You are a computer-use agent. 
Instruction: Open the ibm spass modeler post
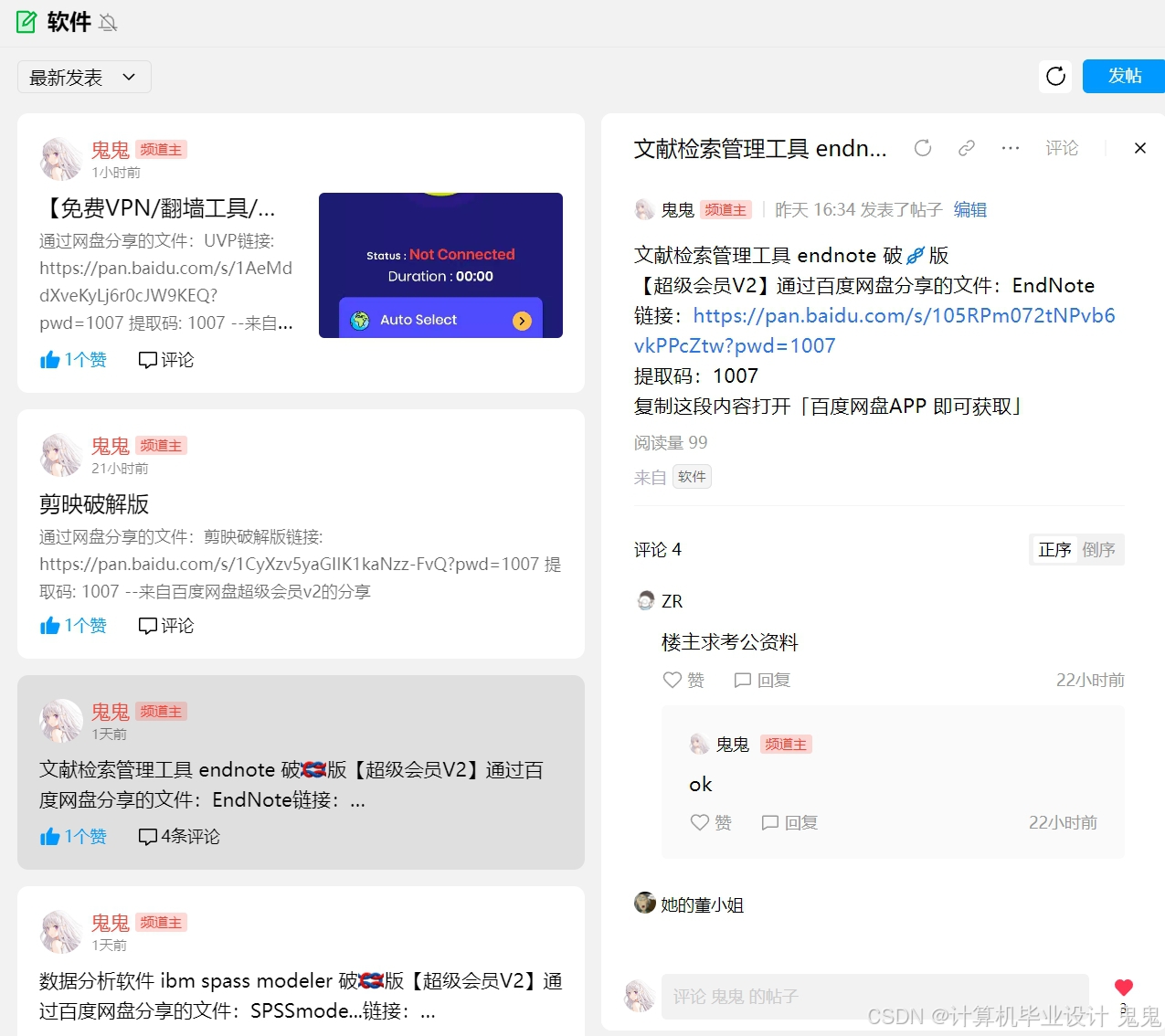301,996
